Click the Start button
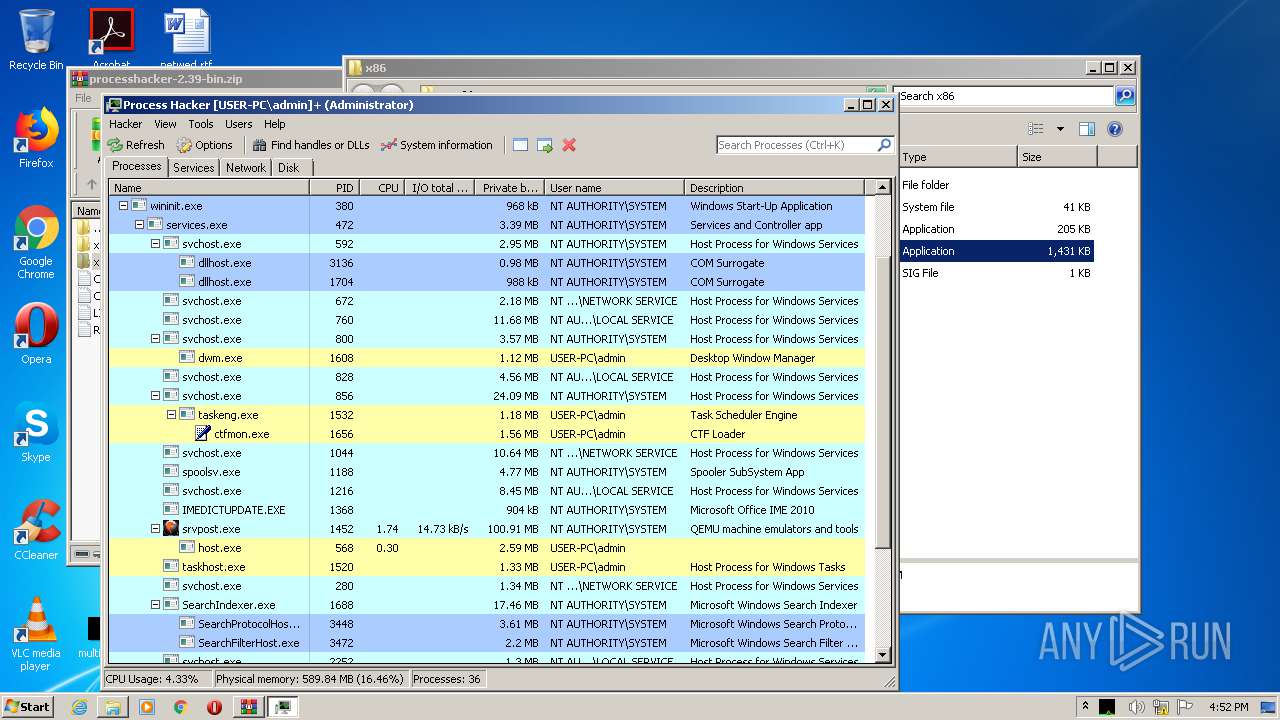This screenshot has height=720, width=1280. point(28,707)
